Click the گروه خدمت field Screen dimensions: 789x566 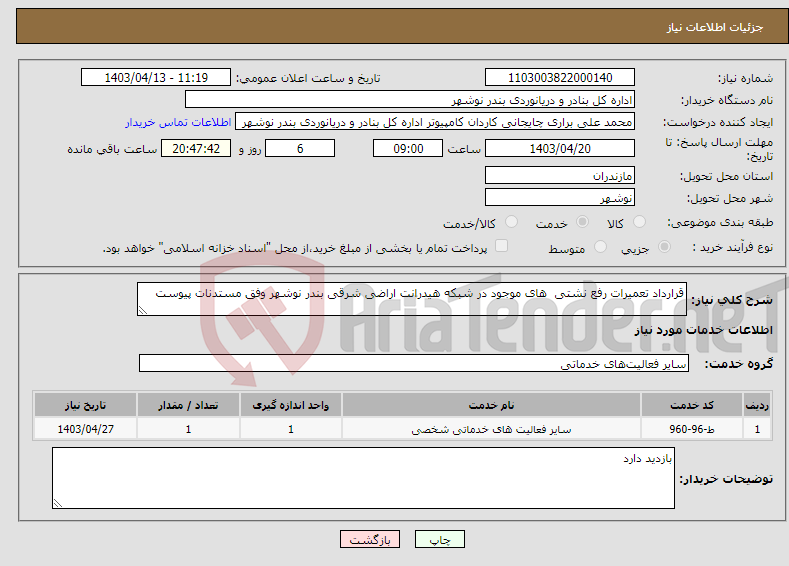(x=414, y=363)
